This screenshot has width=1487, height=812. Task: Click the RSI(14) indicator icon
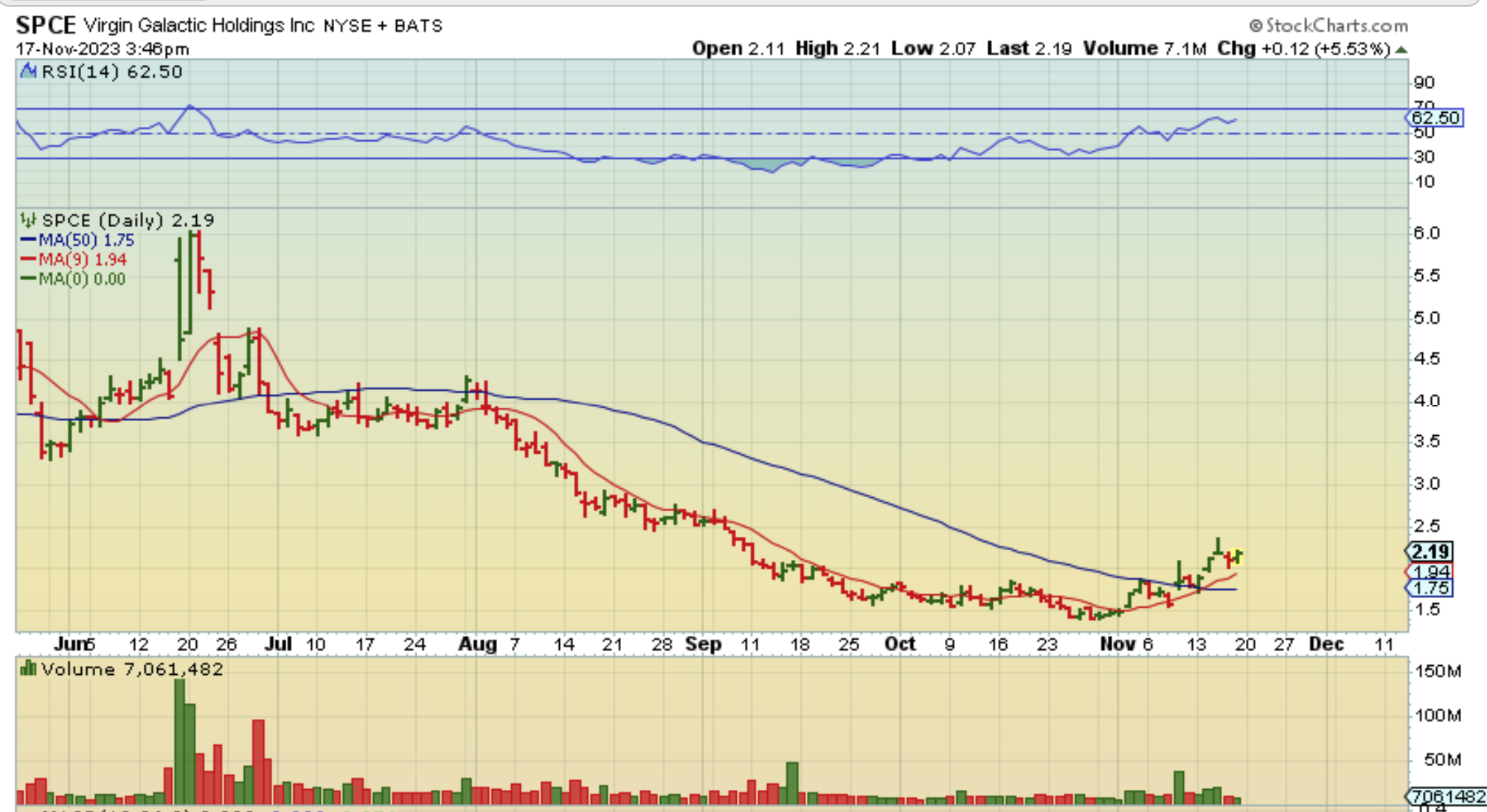(28, 72)
